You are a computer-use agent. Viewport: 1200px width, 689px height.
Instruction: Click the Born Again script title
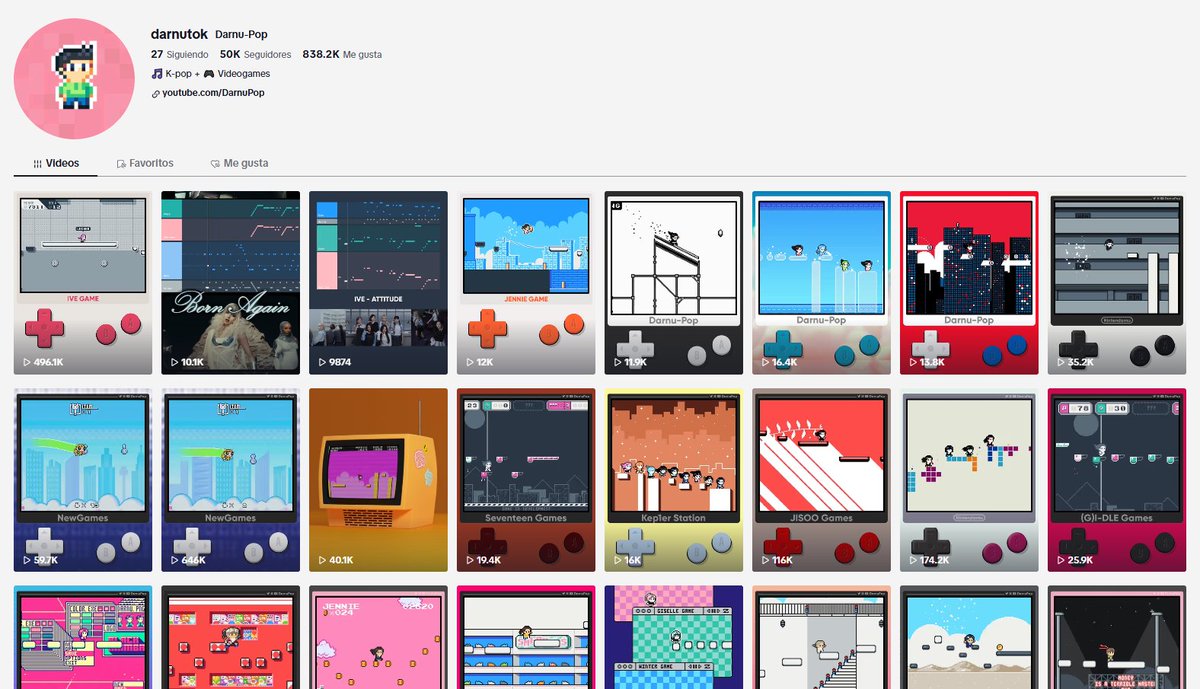(x=231, y=304)
